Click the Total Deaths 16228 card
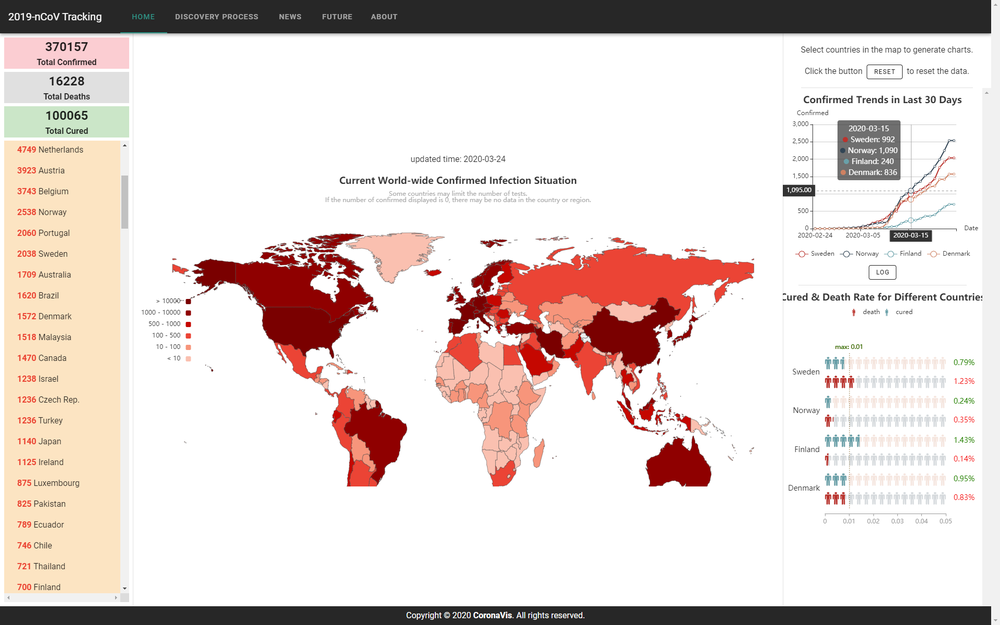Viewport: 1000px width, 625px height. pyautogui.click(x=66, y=87)
